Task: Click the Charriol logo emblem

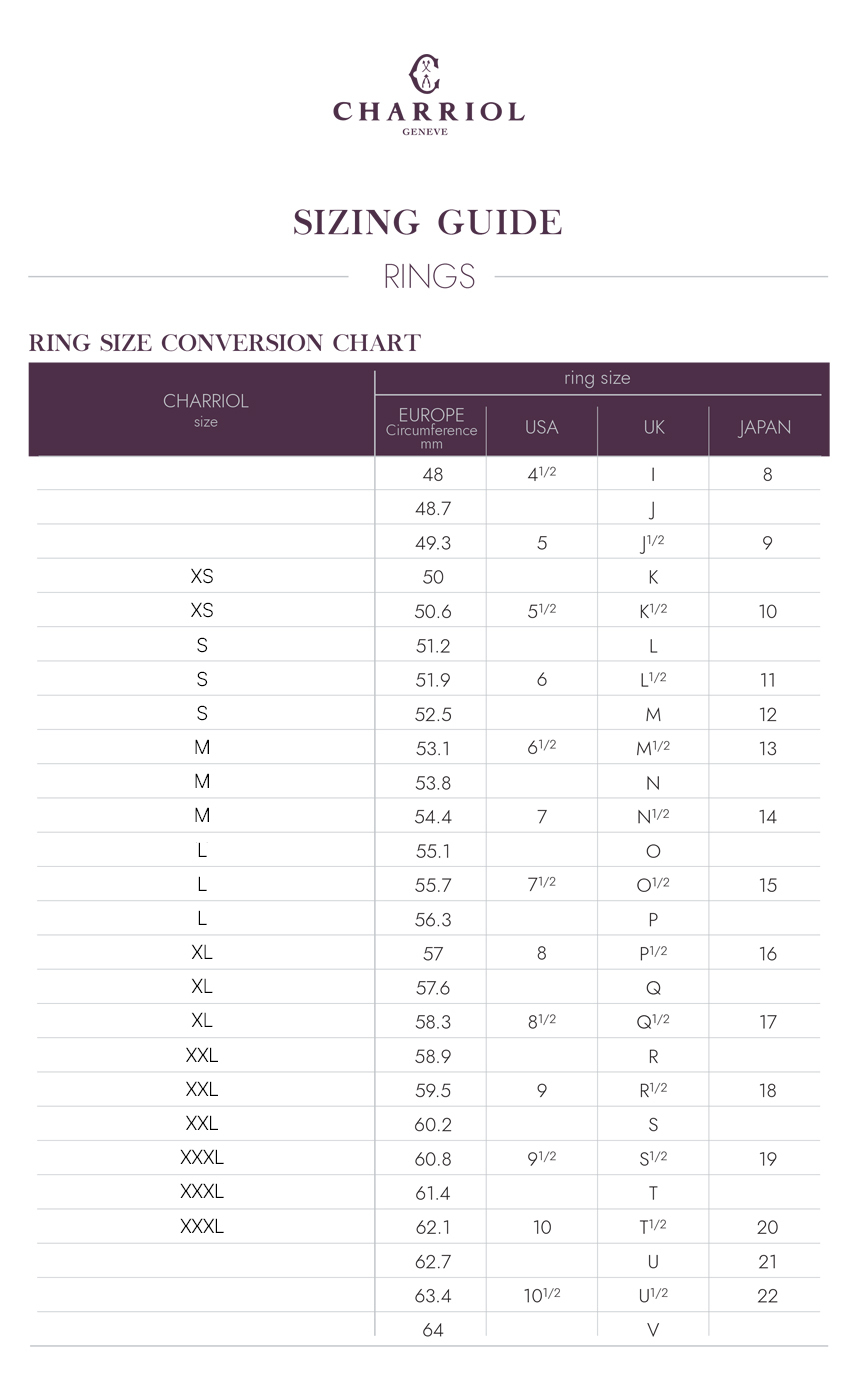Action: pyautogui.click(x=426, y=74)
